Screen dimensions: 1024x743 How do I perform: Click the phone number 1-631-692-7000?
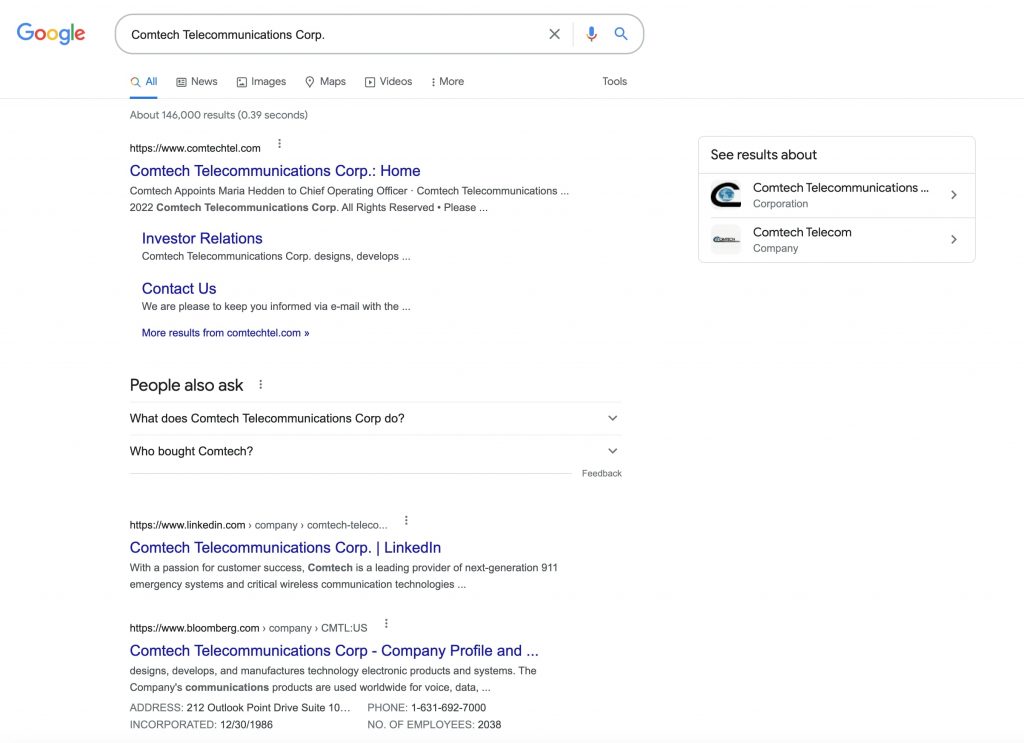[449, 708]
